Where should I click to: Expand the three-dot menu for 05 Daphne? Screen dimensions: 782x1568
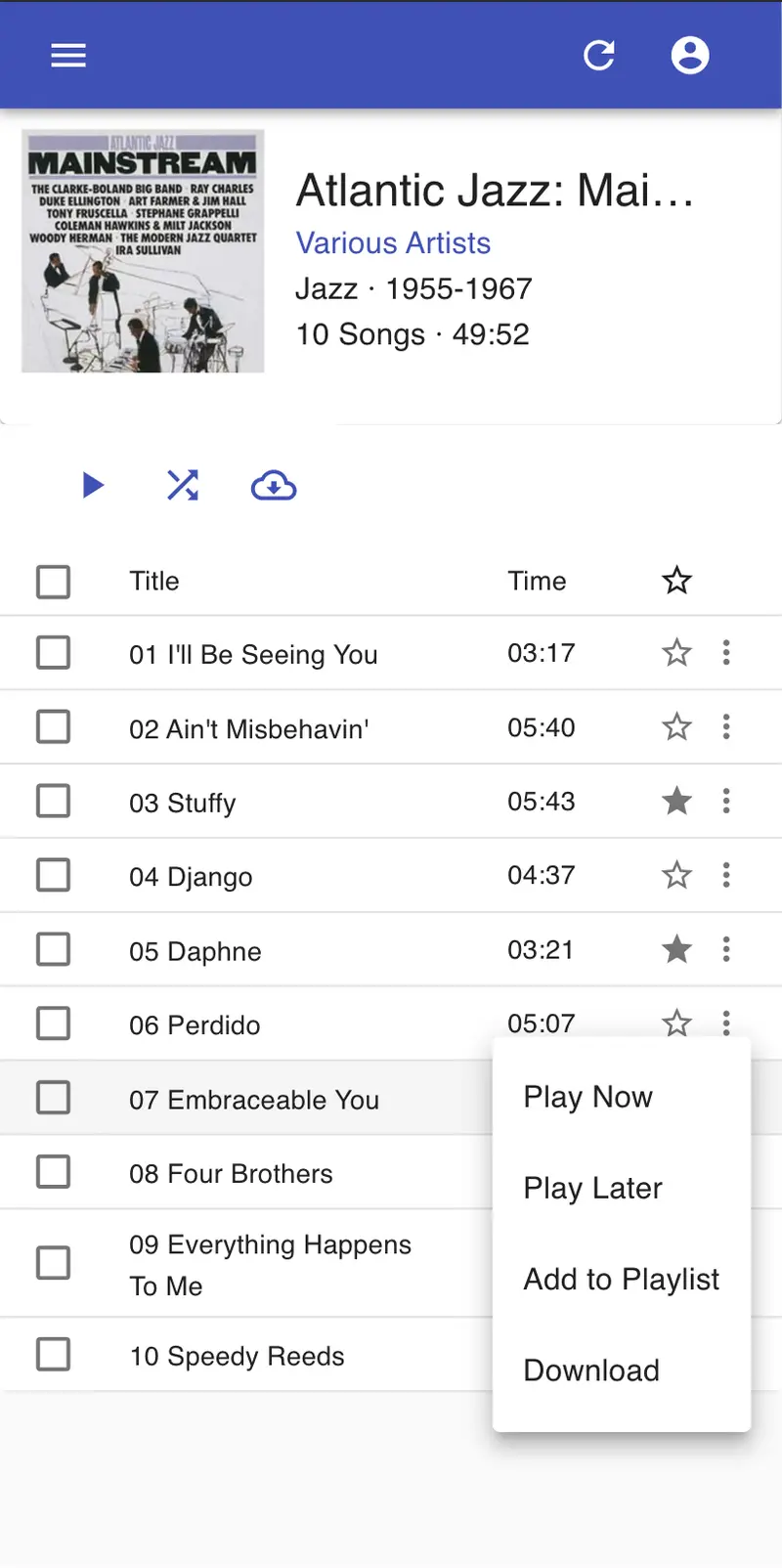[x=726, y=949]
